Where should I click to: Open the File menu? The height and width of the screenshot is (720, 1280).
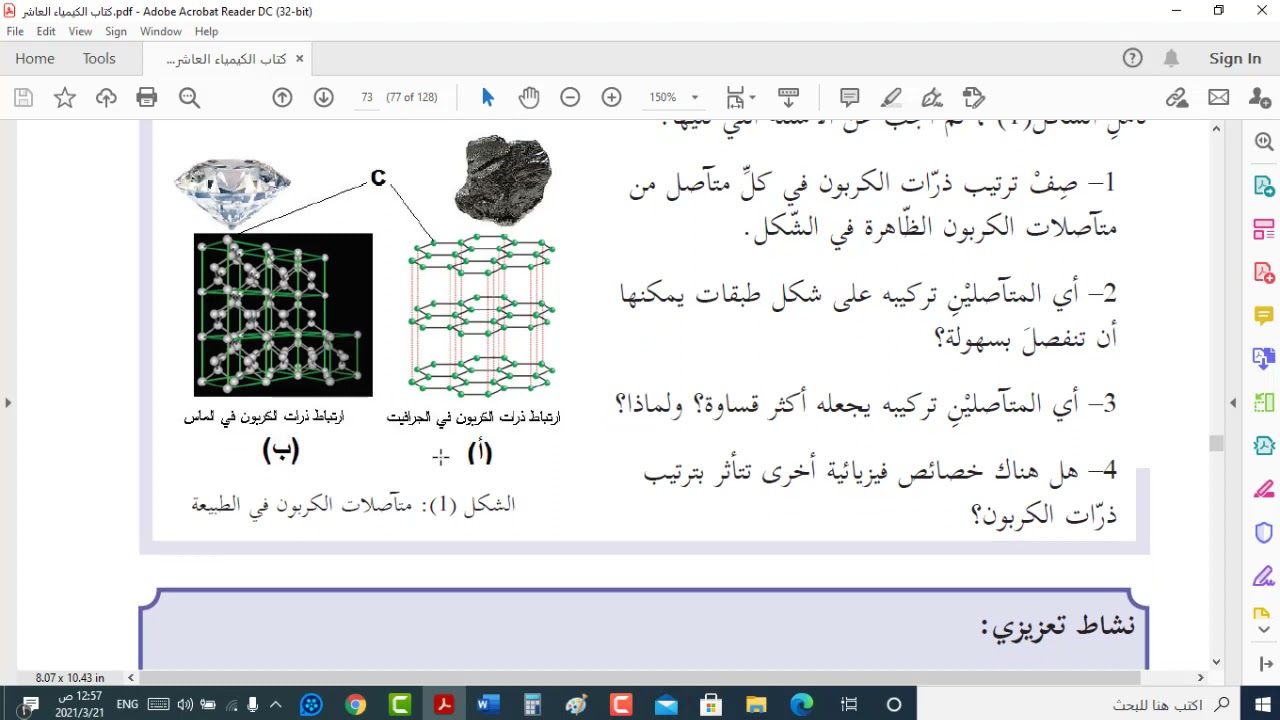pyautogui.click(x=15, y=31)
